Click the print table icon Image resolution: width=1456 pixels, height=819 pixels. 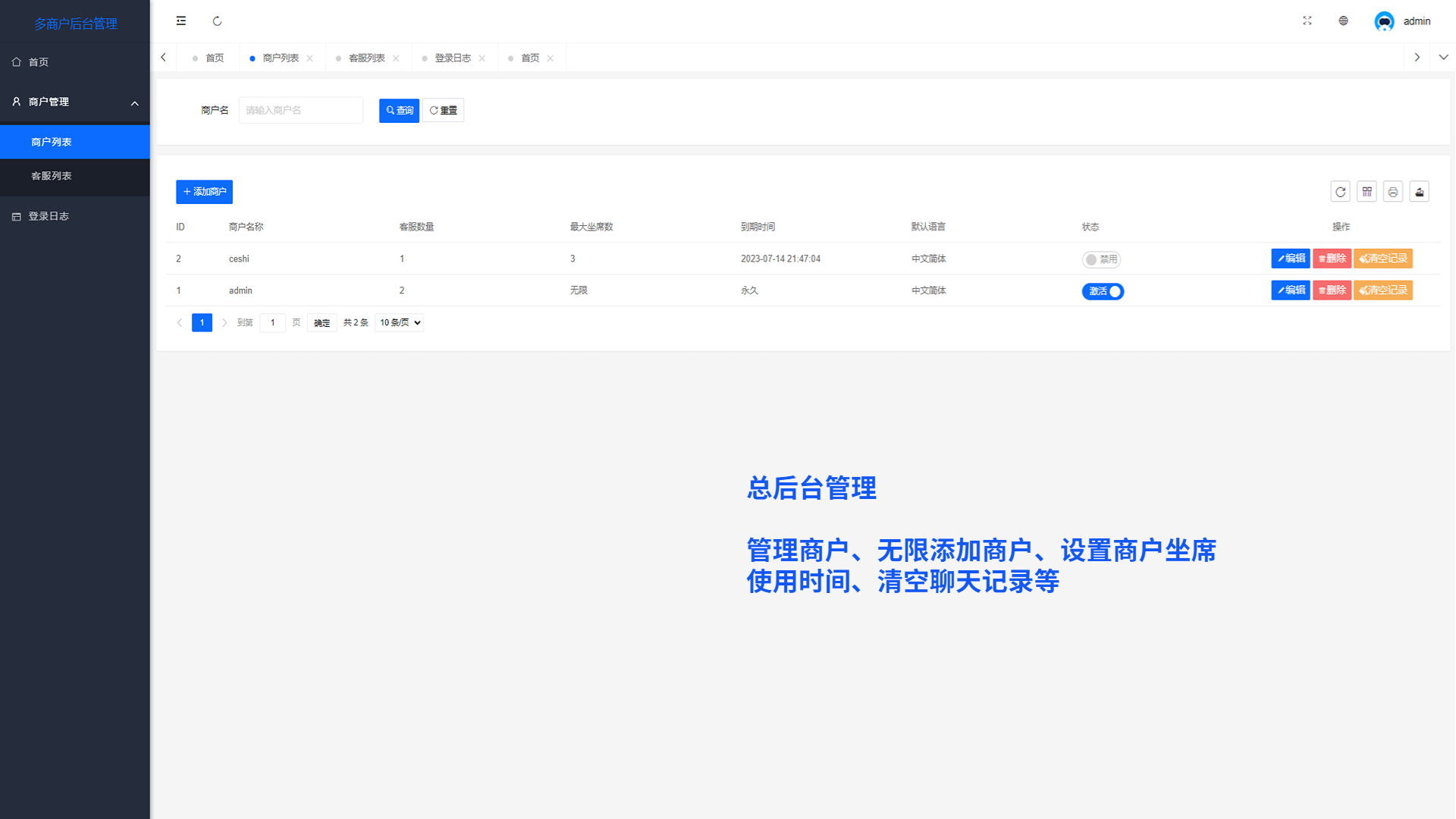point(1393,192)
